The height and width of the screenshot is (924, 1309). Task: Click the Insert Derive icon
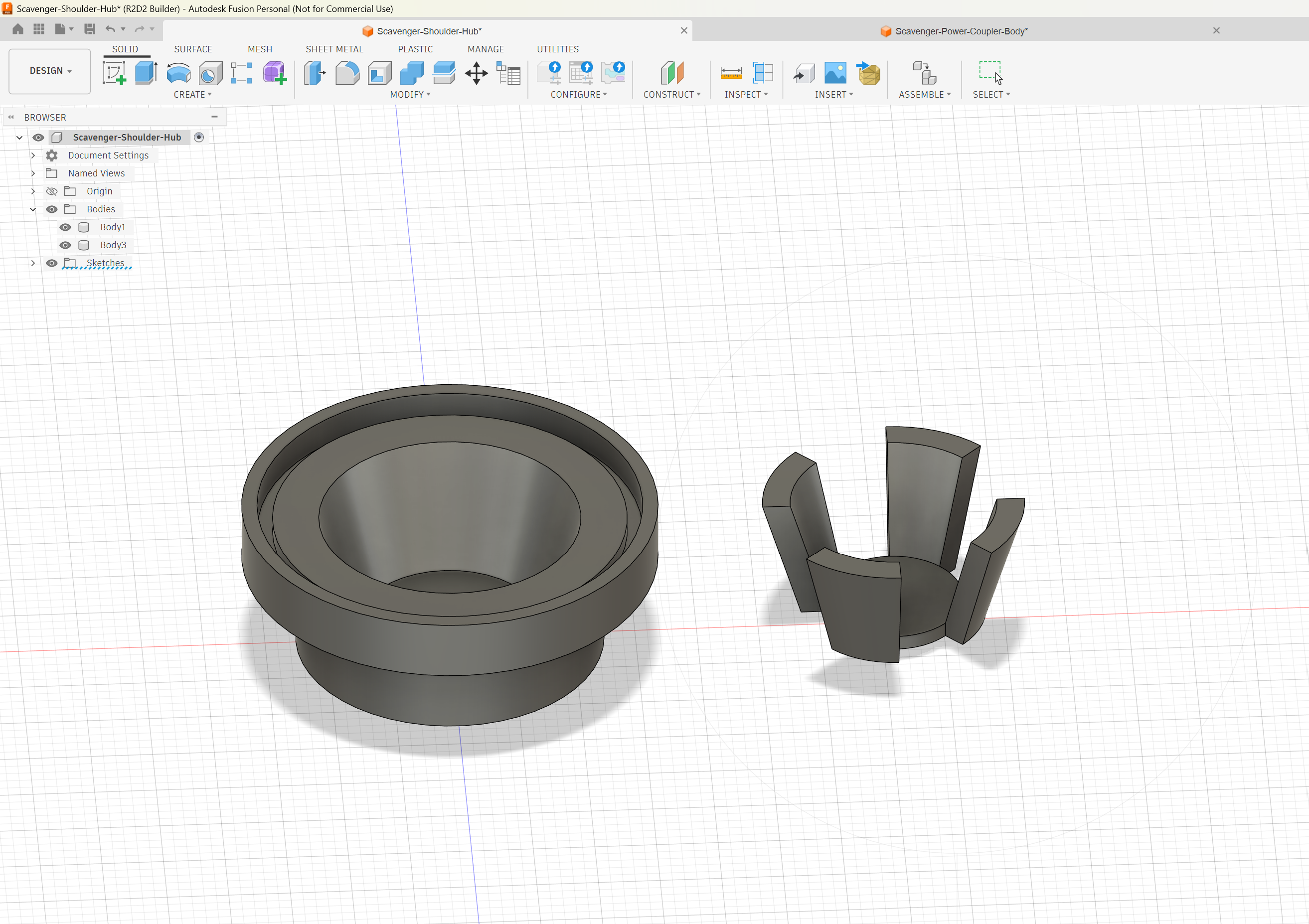point(804,73)
